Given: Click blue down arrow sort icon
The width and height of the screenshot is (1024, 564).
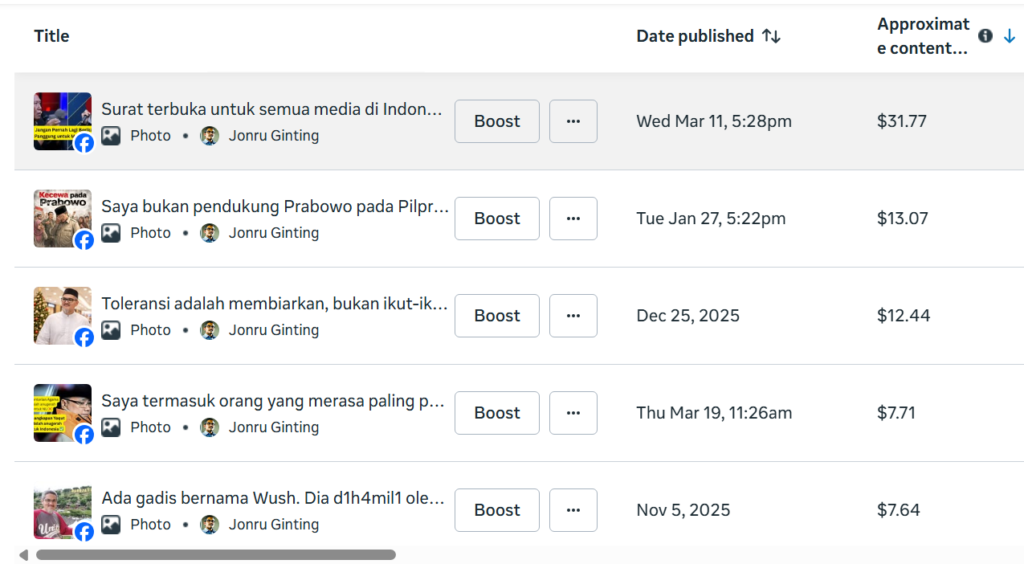Looking at the screenshot, I should click(x=1009, y=36).
